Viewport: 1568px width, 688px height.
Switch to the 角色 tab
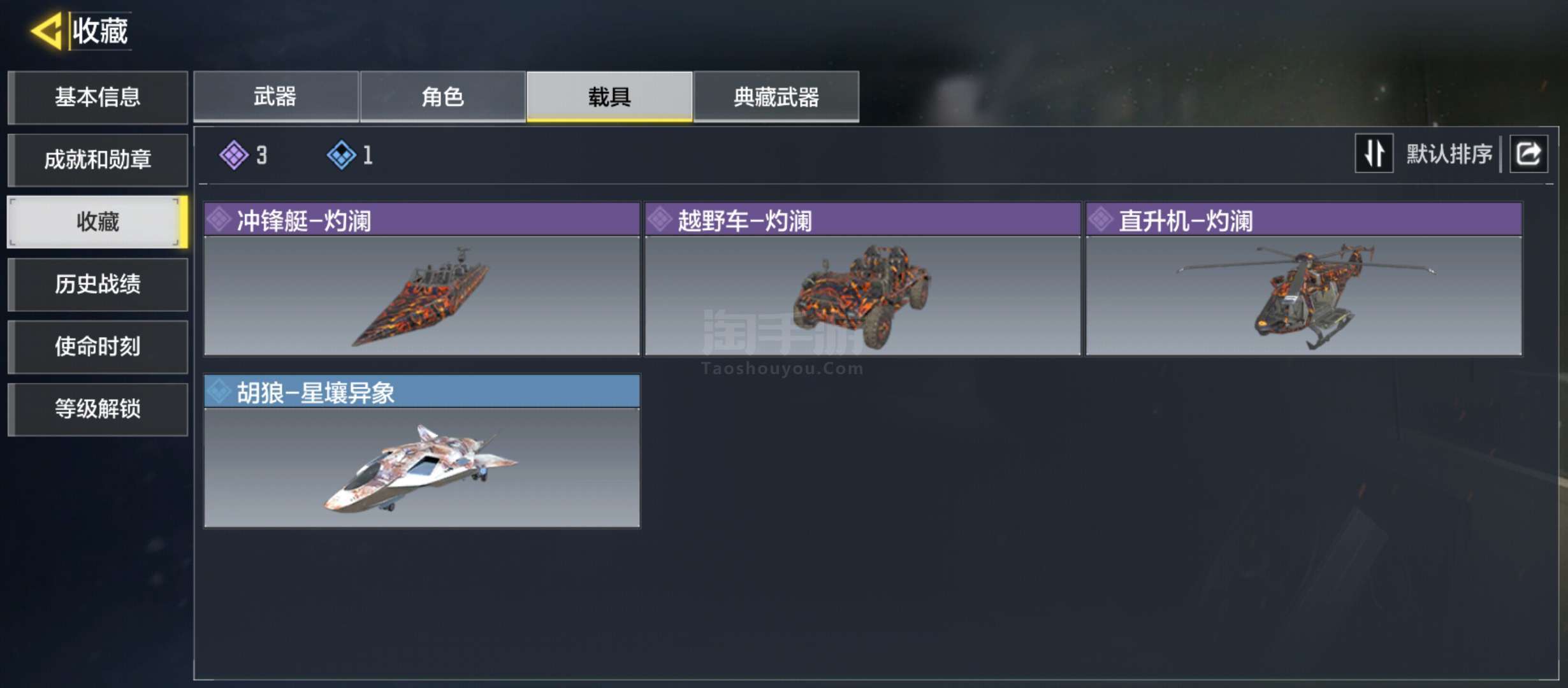coord(442,97)
